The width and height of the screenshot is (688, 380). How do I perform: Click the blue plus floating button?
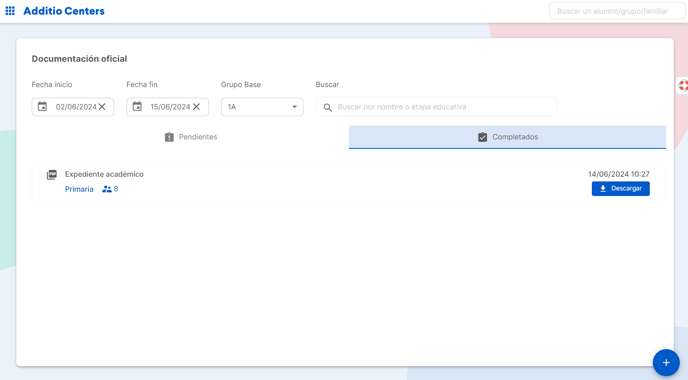click(666, 362)
